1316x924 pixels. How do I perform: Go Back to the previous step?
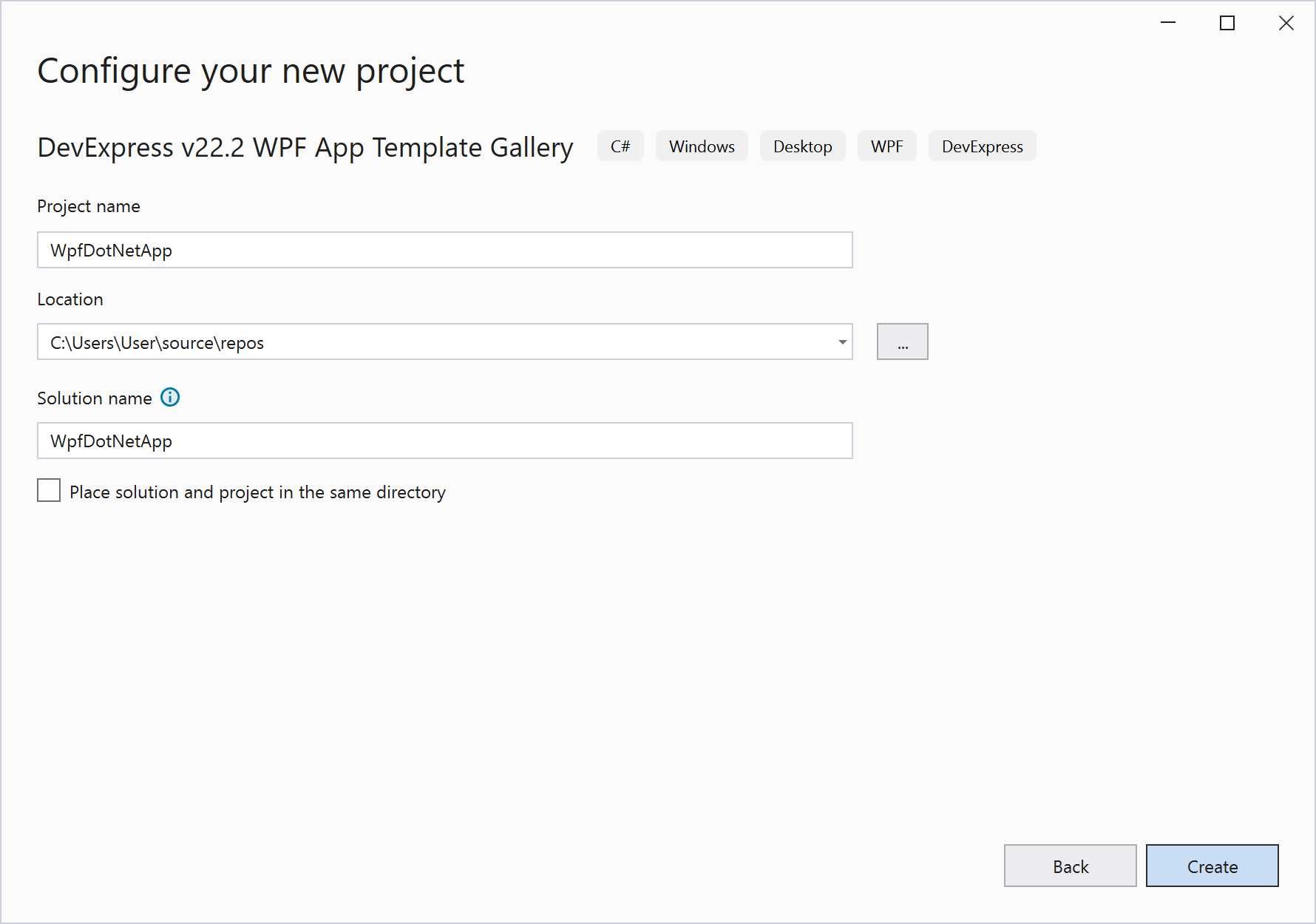pyautogui.click(x=1070, y=866)
